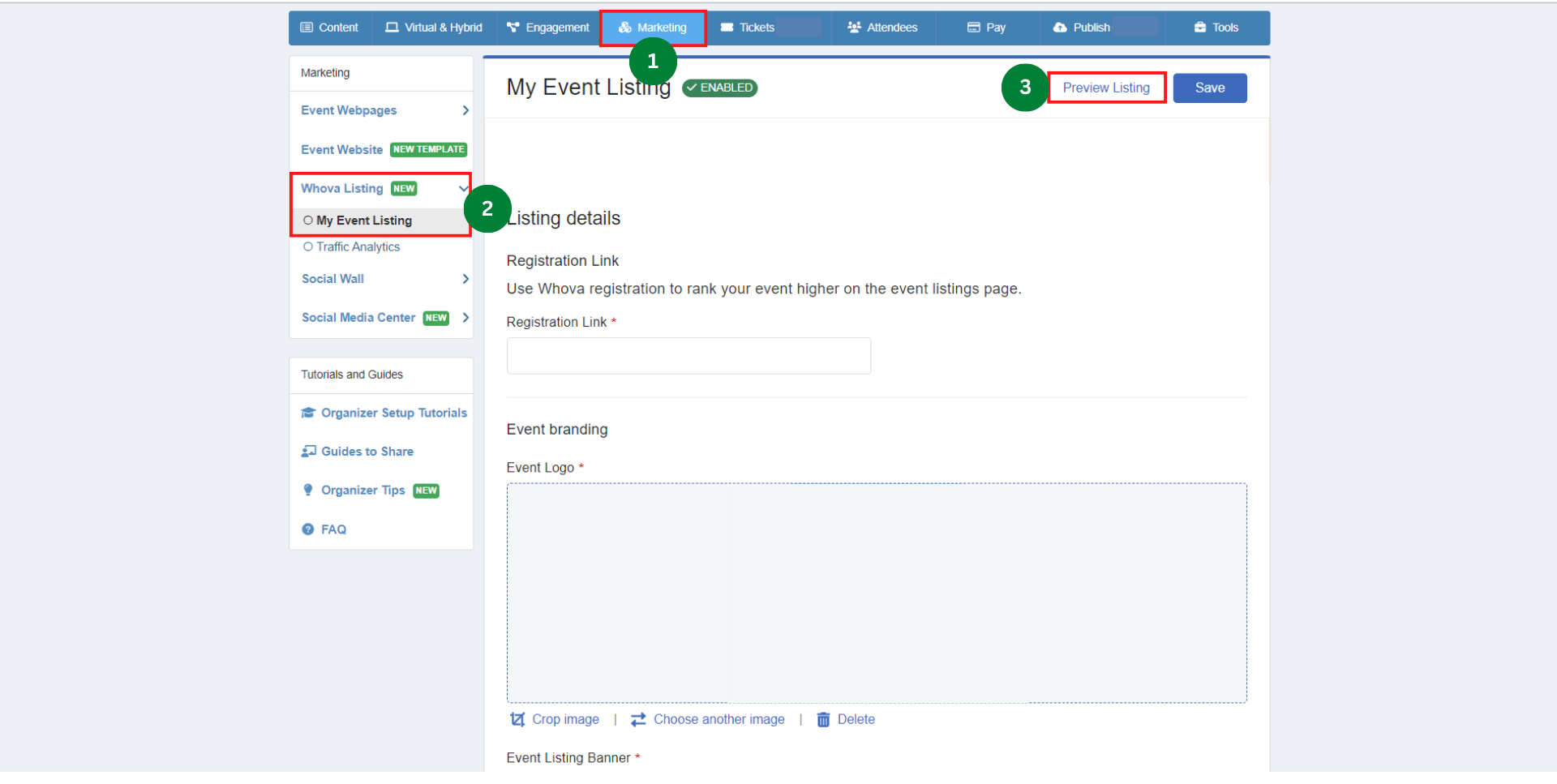Image resolution: width=1557 pixels, height=784 pixels.
Task: Open Event Website link
Action: coord(341,150)
